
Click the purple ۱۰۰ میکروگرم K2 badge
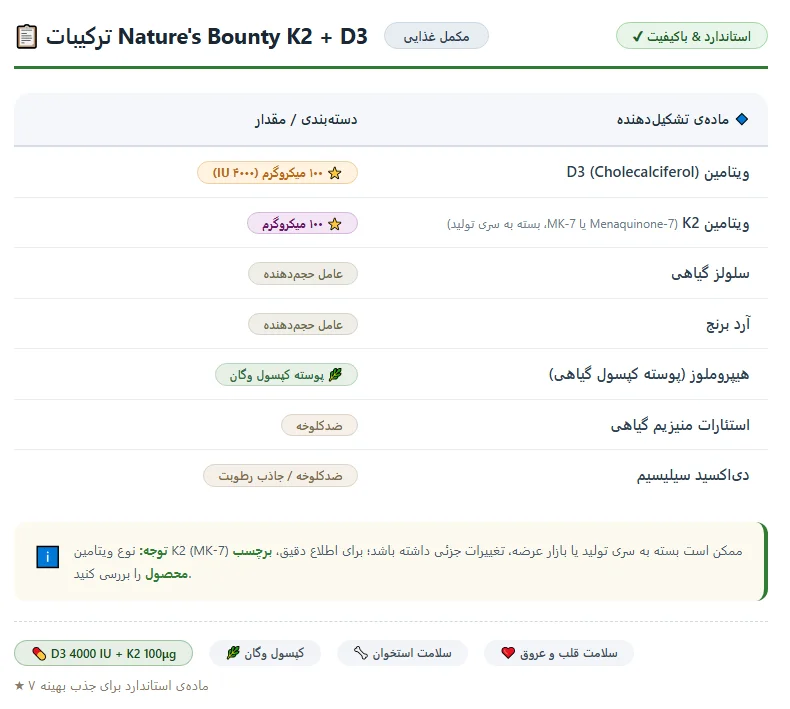click(x=302, y=224)
